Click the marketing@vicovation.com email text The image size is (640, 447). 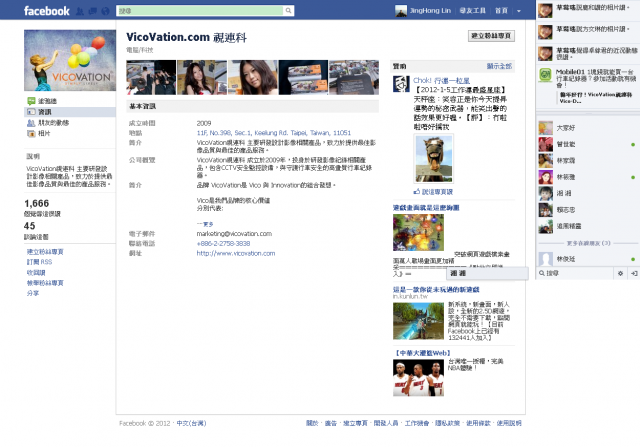coord(234,234)
